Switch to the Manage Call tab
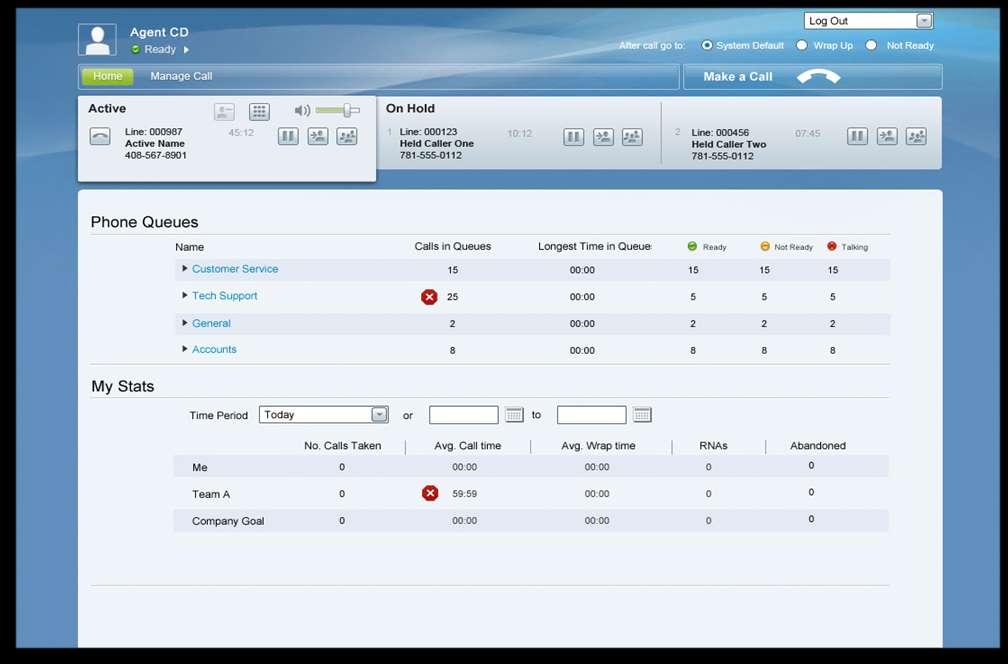This screenshot has width=1008, height=664. pos(181,76)
